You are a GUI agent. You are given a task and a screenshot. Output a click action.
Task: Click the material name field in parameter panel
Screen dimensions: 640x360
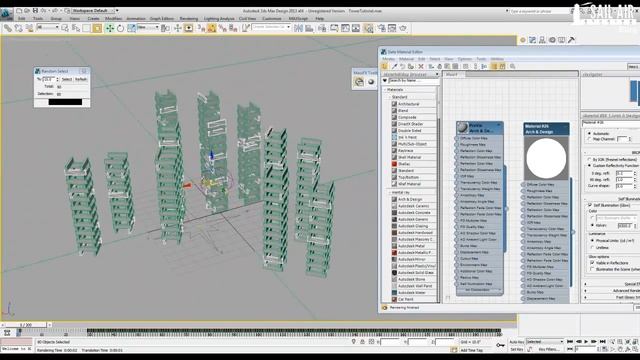(x=611, y=123)
